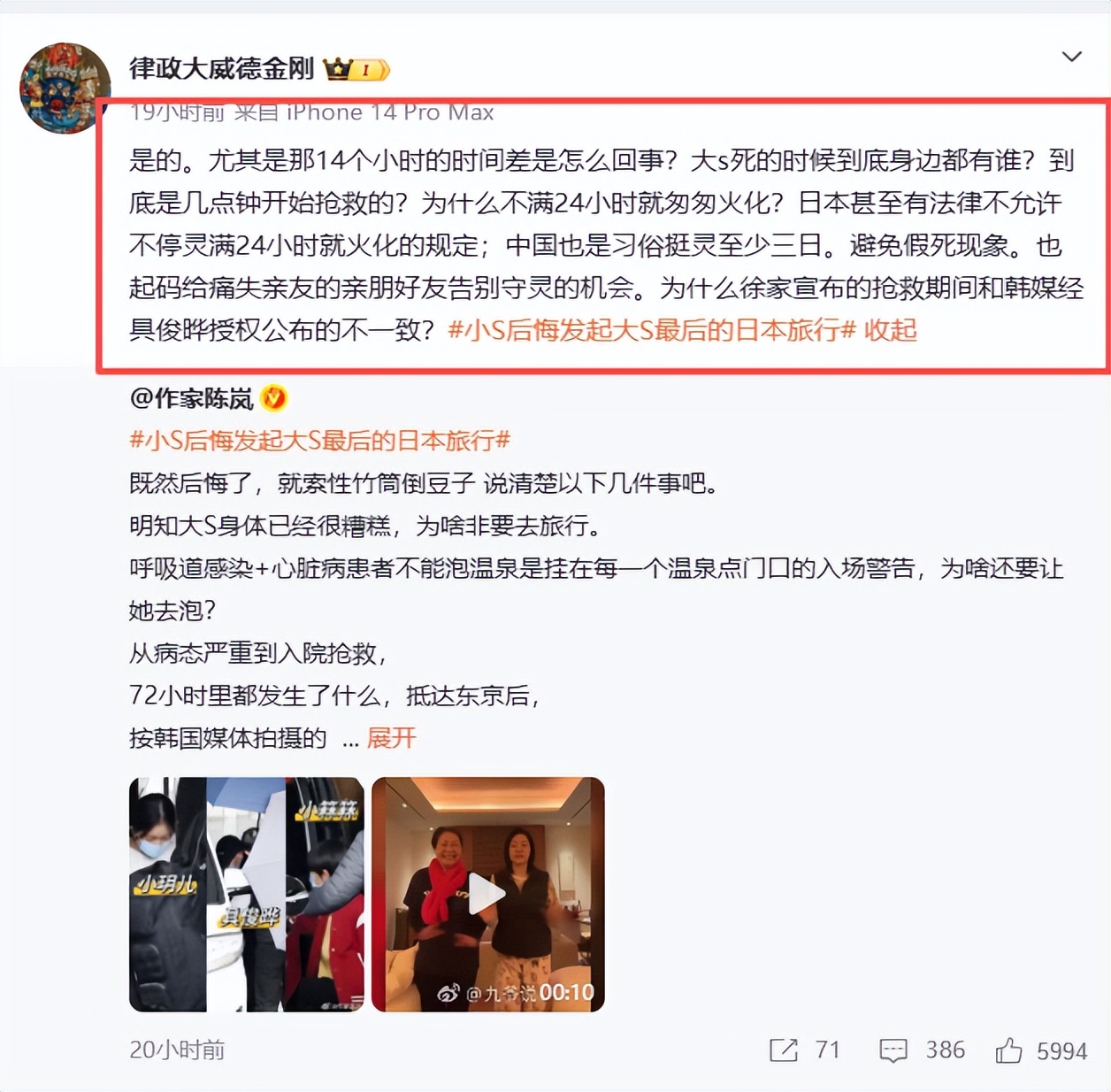Image resolution: width=1111 pixels, height=1092 pixels.
Task: Click the 386 comments count
Action: pyautogui.click(x=945, y=1050)
